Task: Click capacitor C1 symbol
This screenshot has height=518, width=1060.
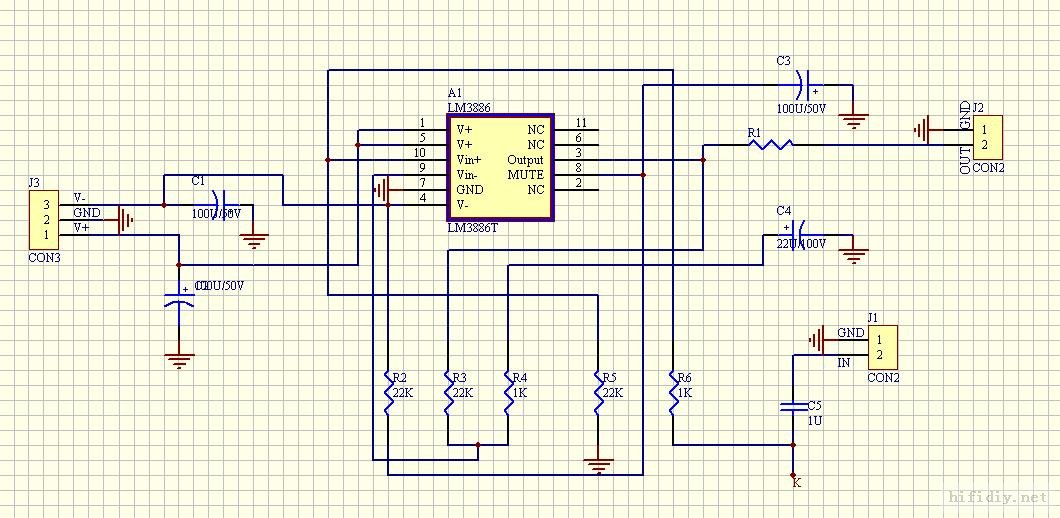Action: 222,204
